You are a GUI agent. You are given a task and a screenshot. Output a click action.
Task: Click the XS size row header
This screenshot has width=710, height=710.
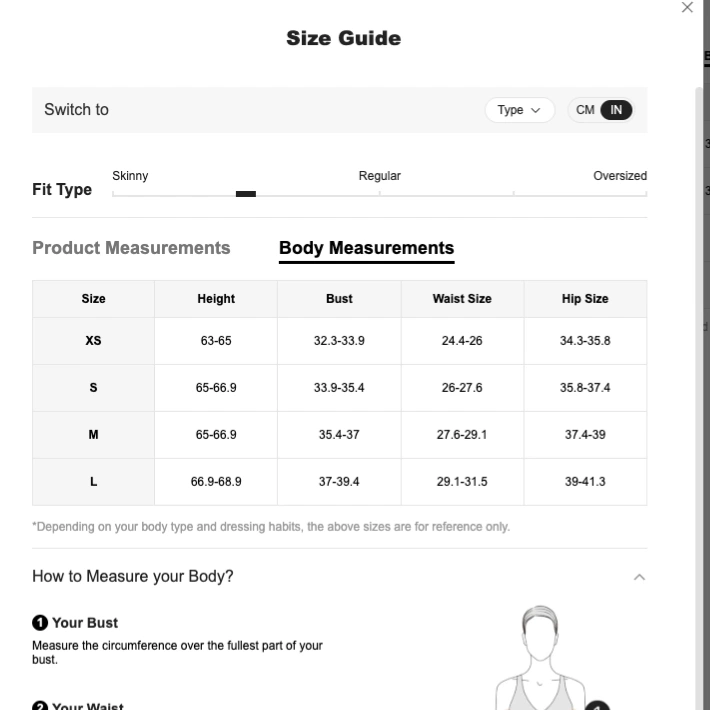[93, 341]
